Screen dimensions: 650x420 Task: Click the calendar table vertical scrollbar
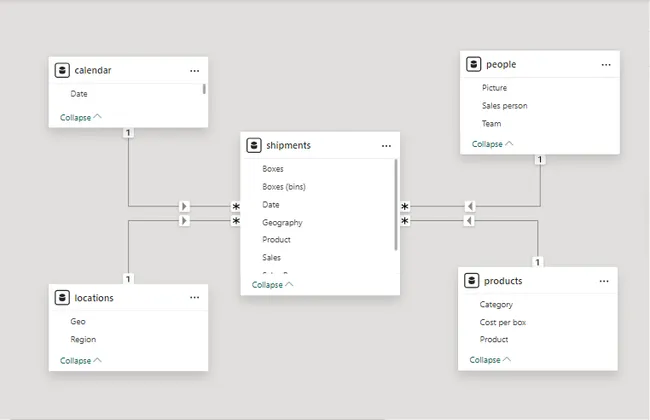(x=204, y=89)
